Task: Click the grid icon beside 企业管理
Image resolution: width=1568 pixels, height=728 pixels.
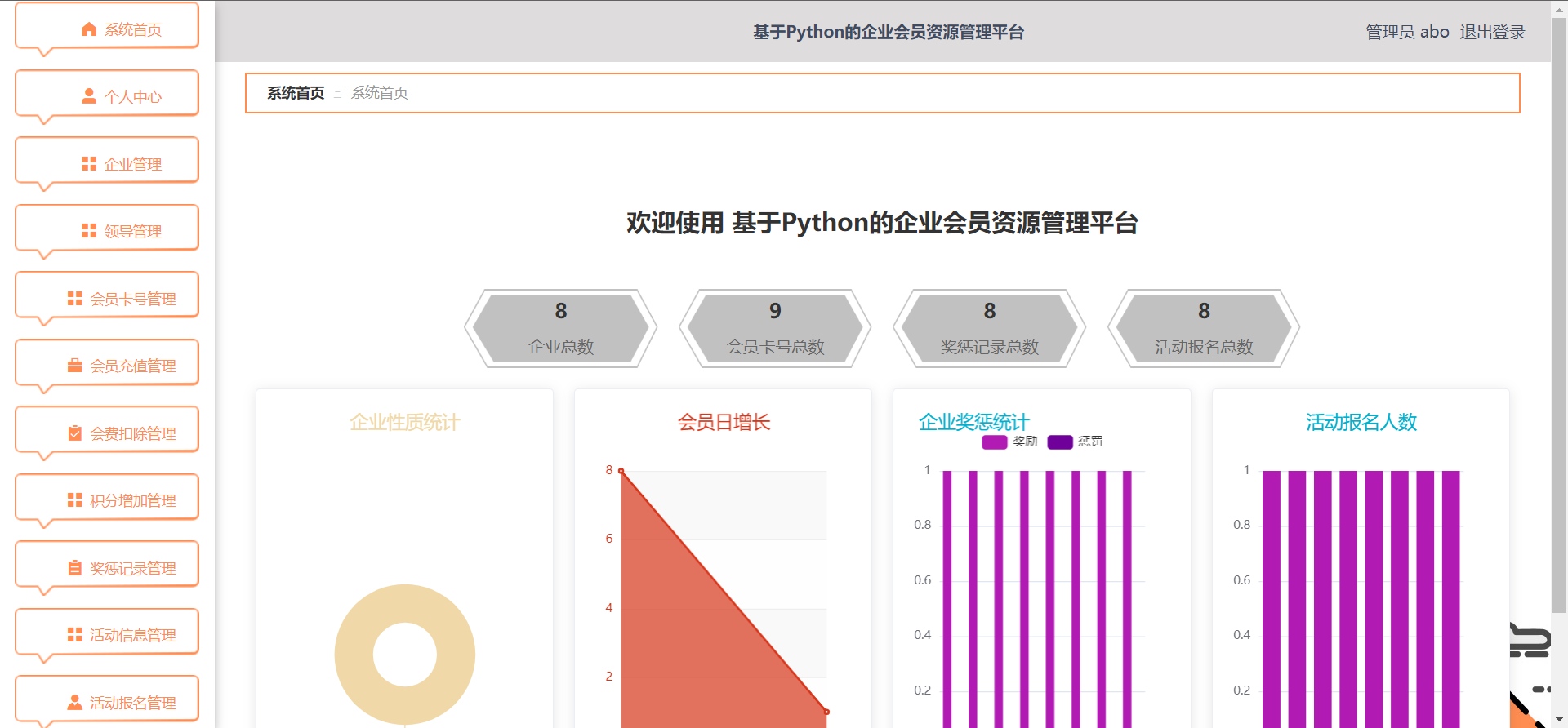Action: [89, 164]
